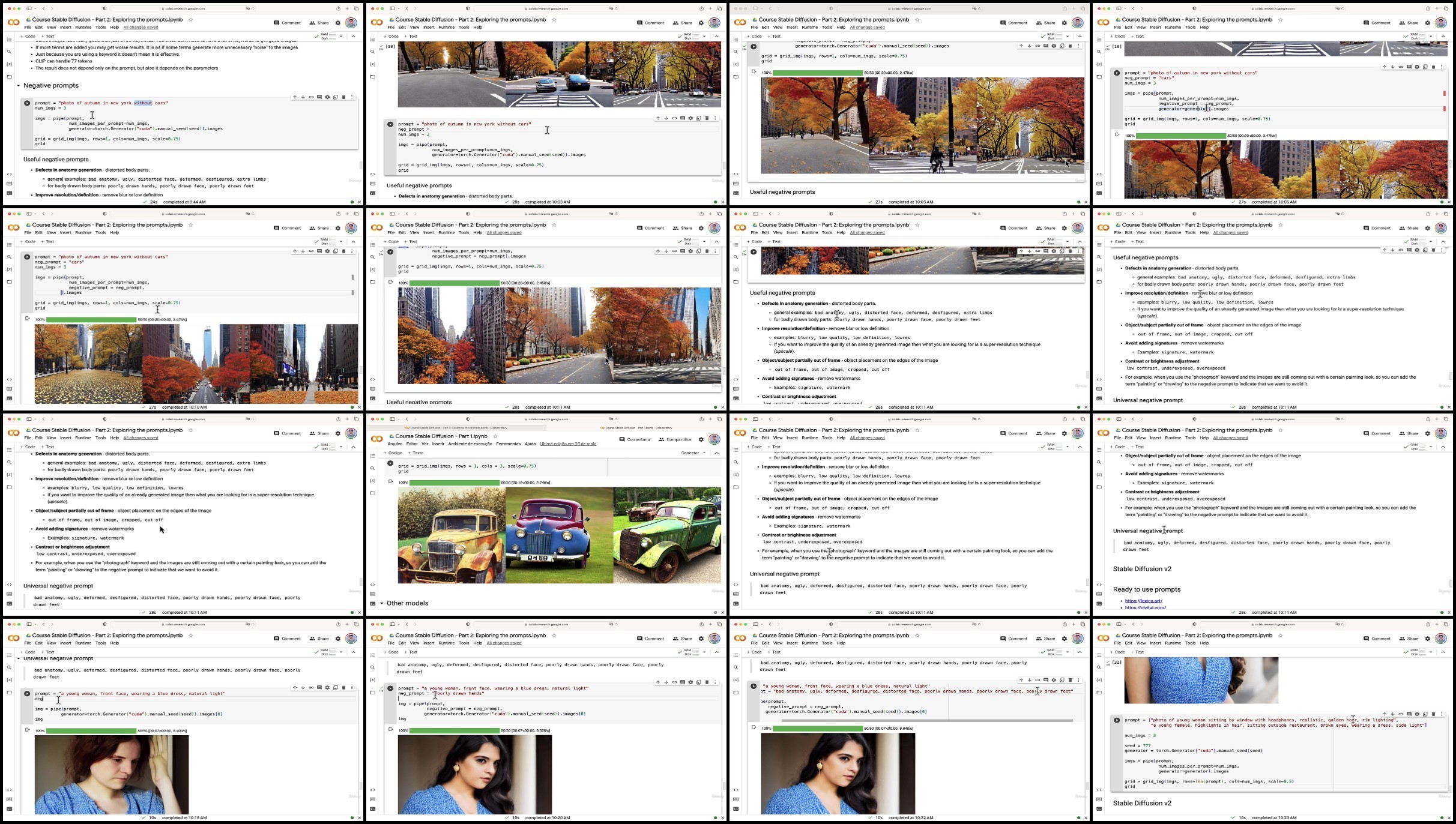The height and width of the screenshot is (824, 1456).
Task: Click the blue car thumbnail in the Part 1 notebook
Action: click(x=560, y=535)
